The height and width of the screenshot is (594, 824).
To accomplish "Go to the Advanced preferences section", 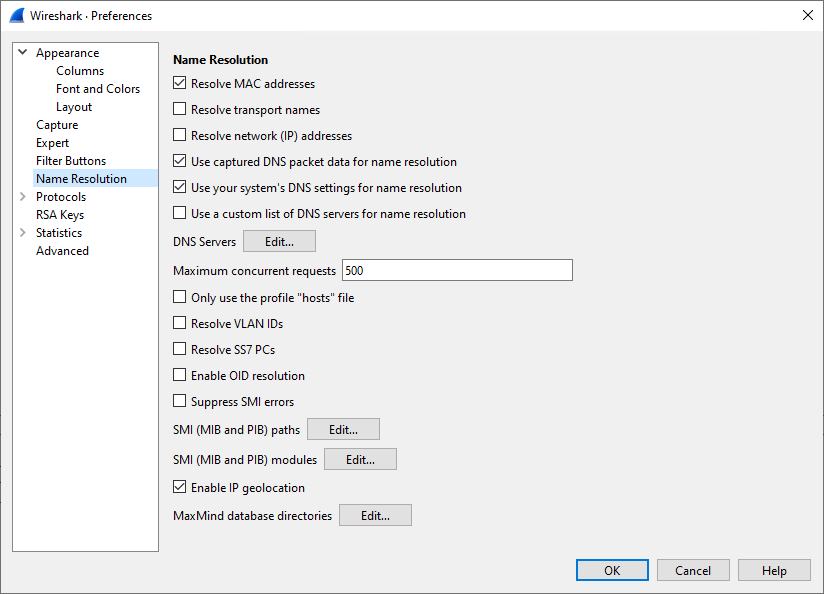I will [x=62, y=250].
